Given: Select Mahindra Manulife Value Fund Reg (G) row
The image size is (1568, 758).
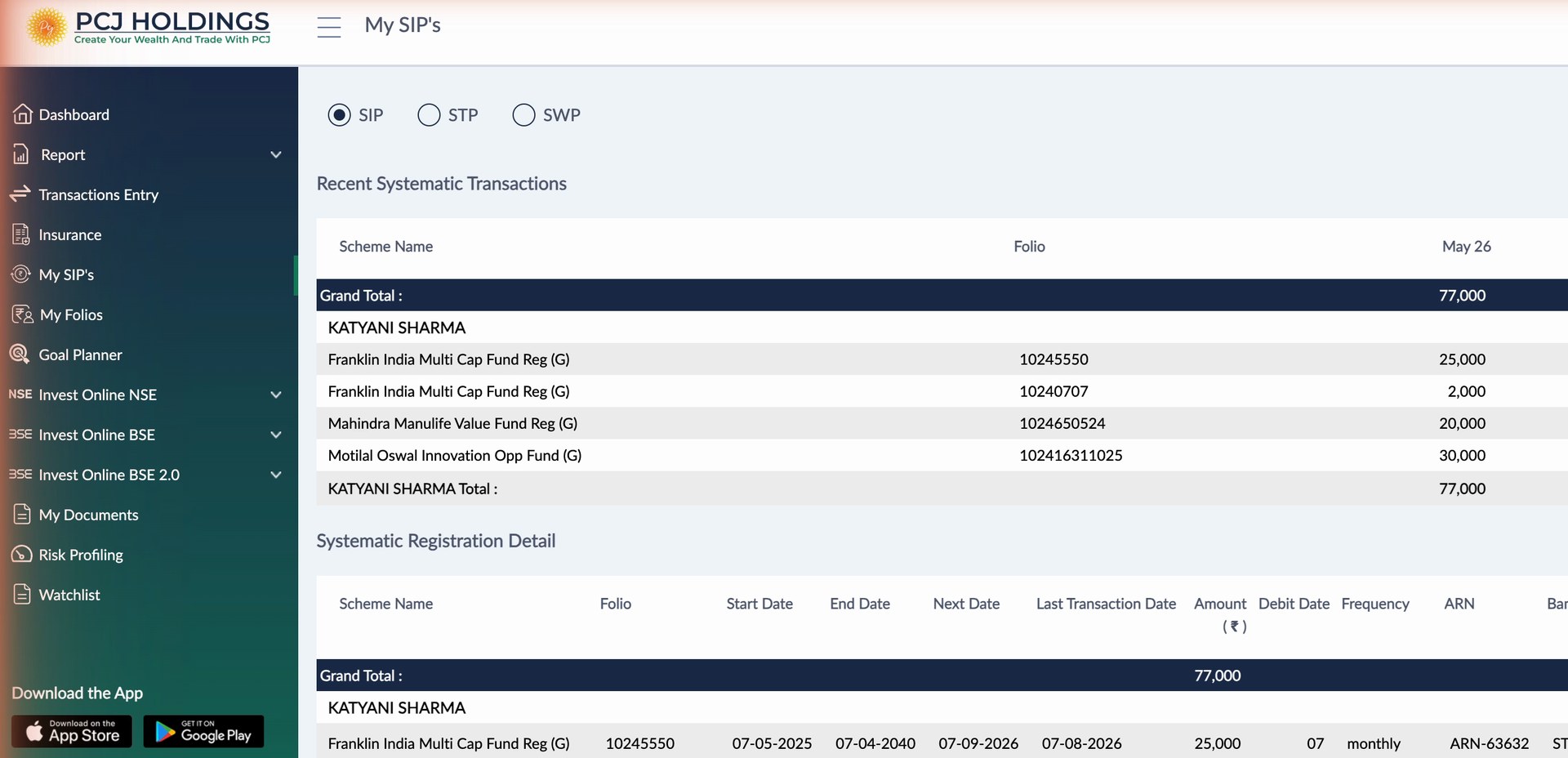Looking at the screenshot, I should (x=942, y=423).
